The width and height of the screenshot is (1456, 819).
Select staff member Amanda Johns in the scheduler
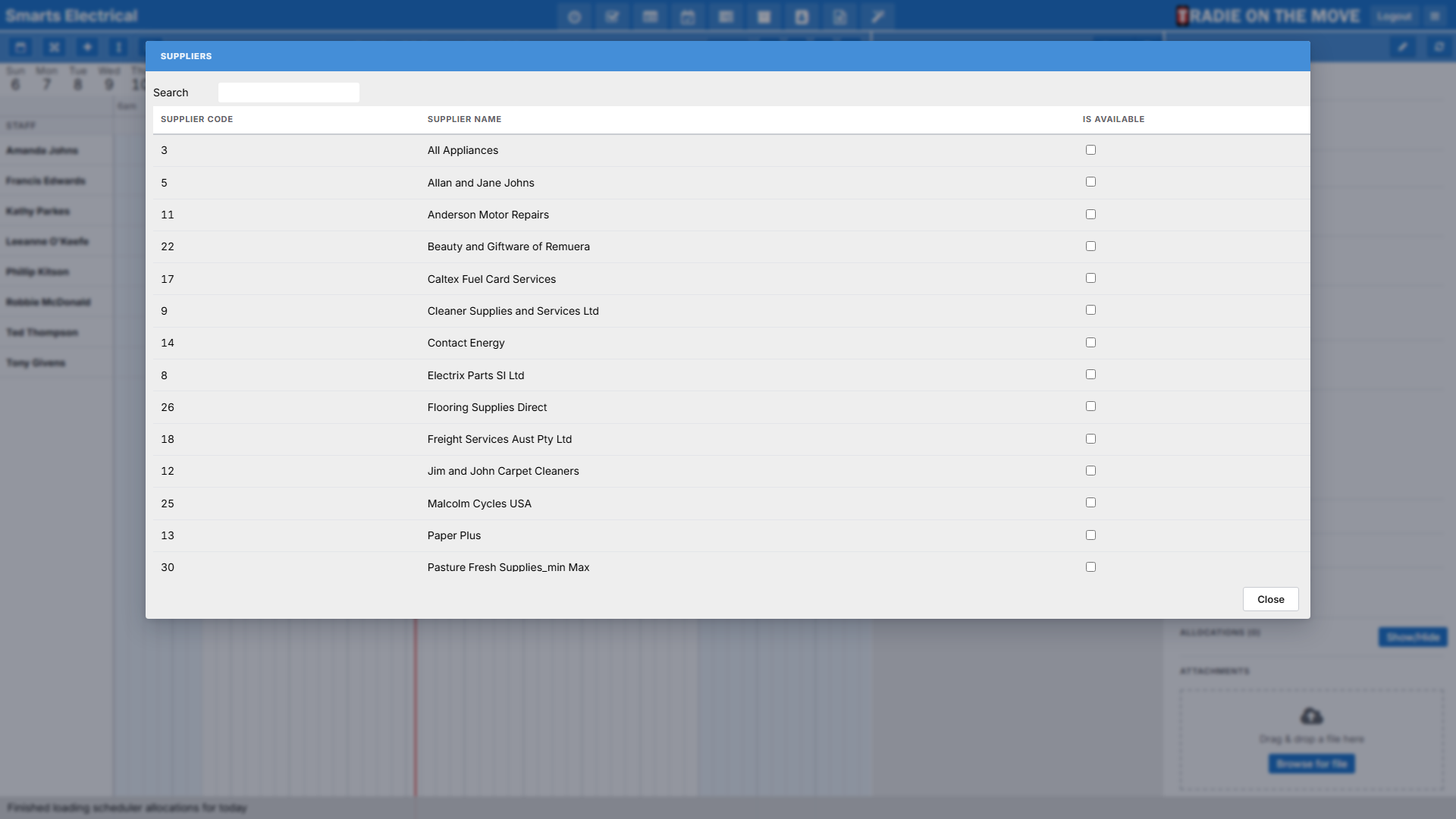point(42,150)
